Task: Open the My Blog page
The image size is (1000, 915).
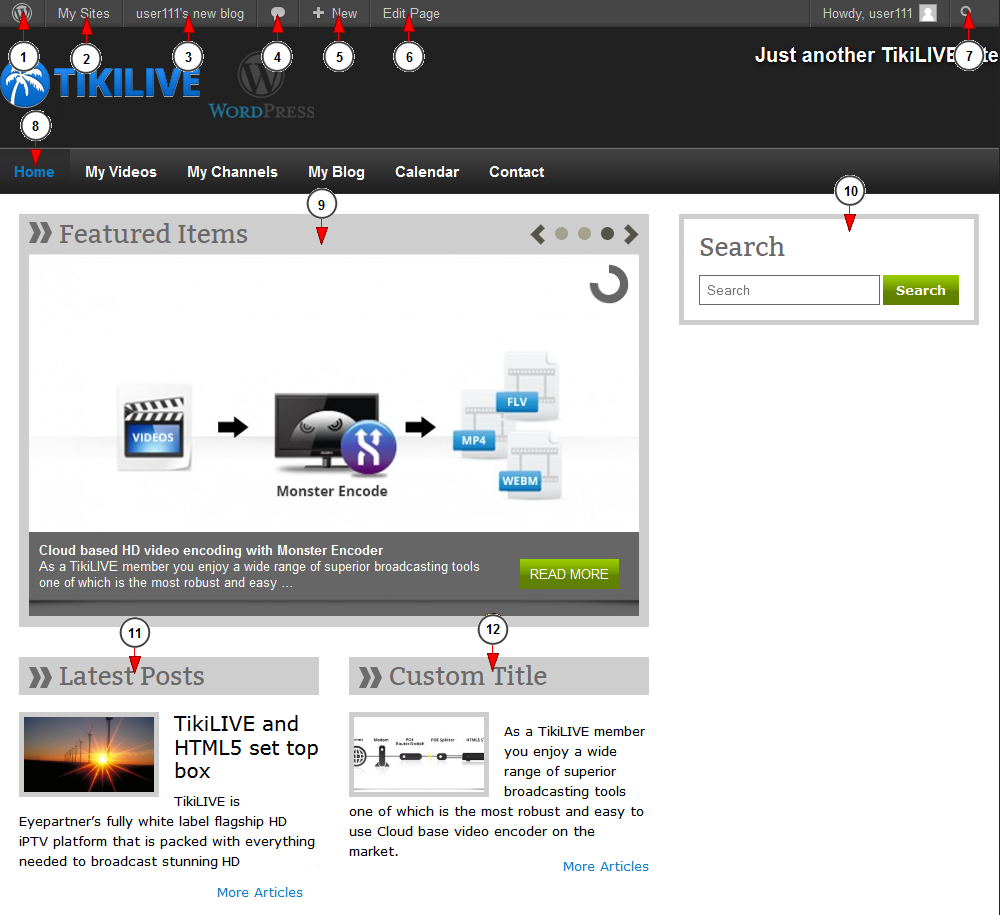Action: (336, 172)
